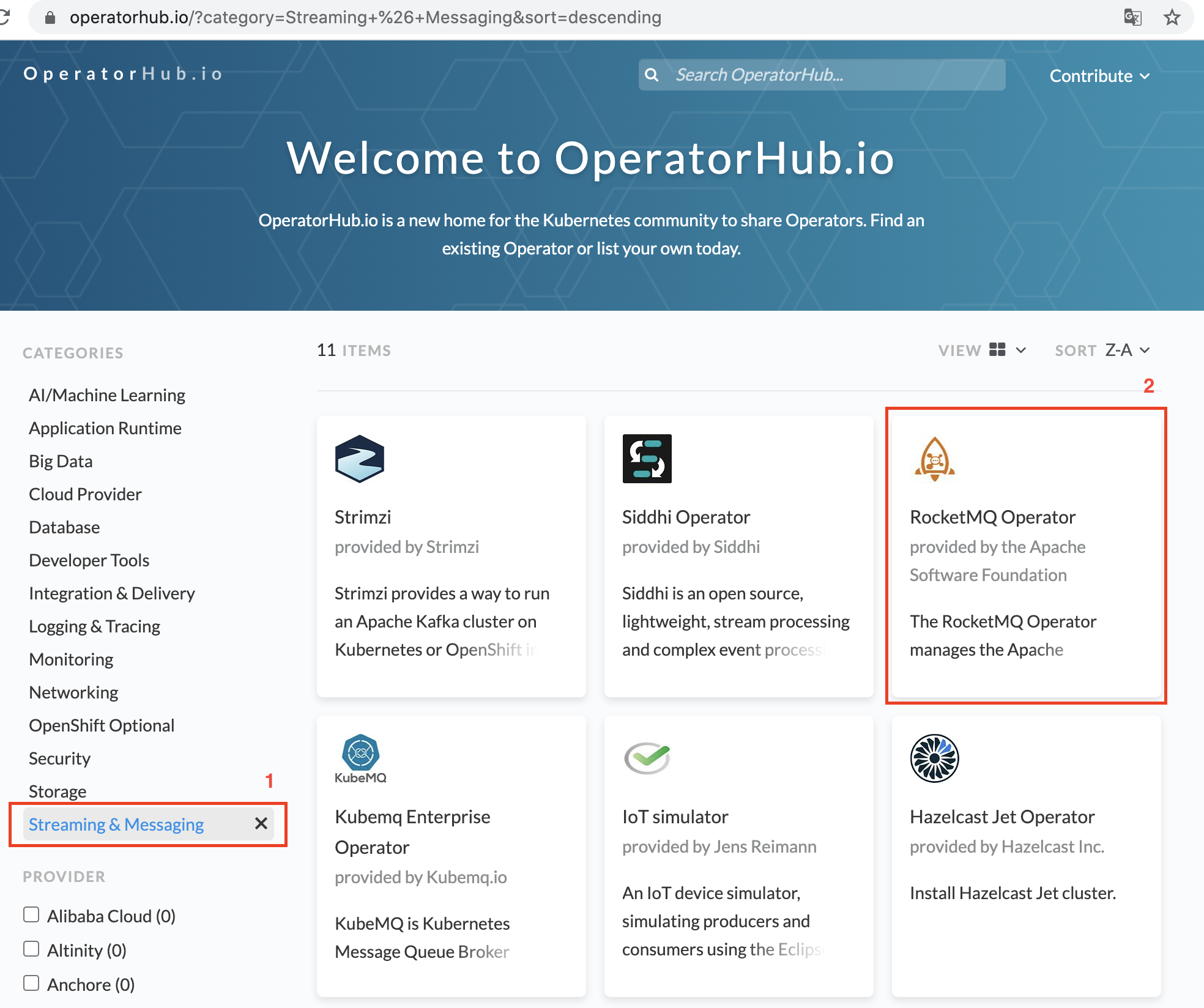Open the IoT simulator title
The width and height of the screenshot is (1204, 1008).
point(675,817)
